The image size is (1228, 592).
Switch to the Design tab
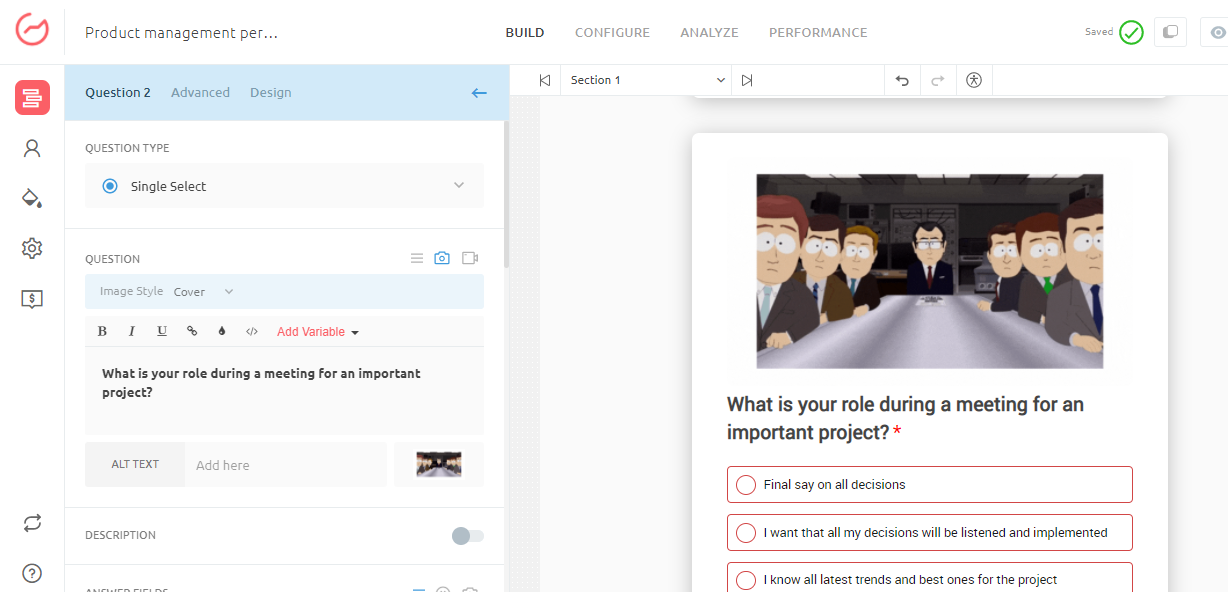271,93
